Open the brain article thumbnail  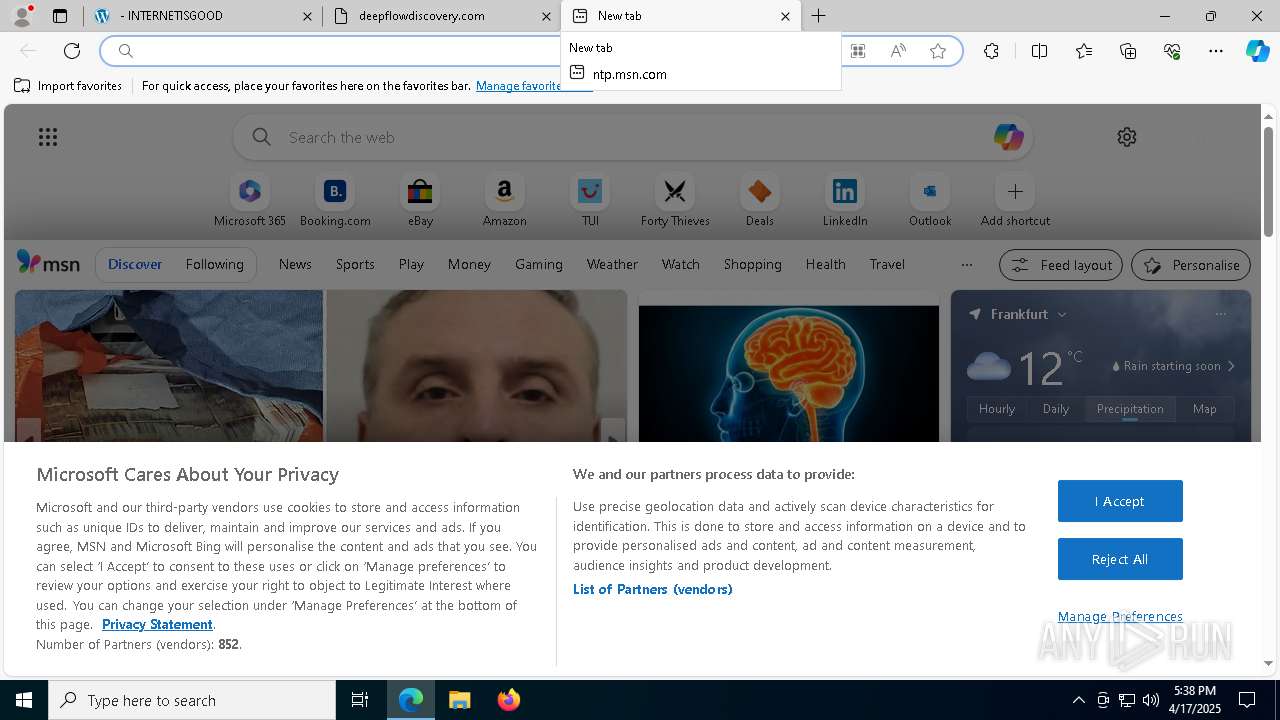789,373
